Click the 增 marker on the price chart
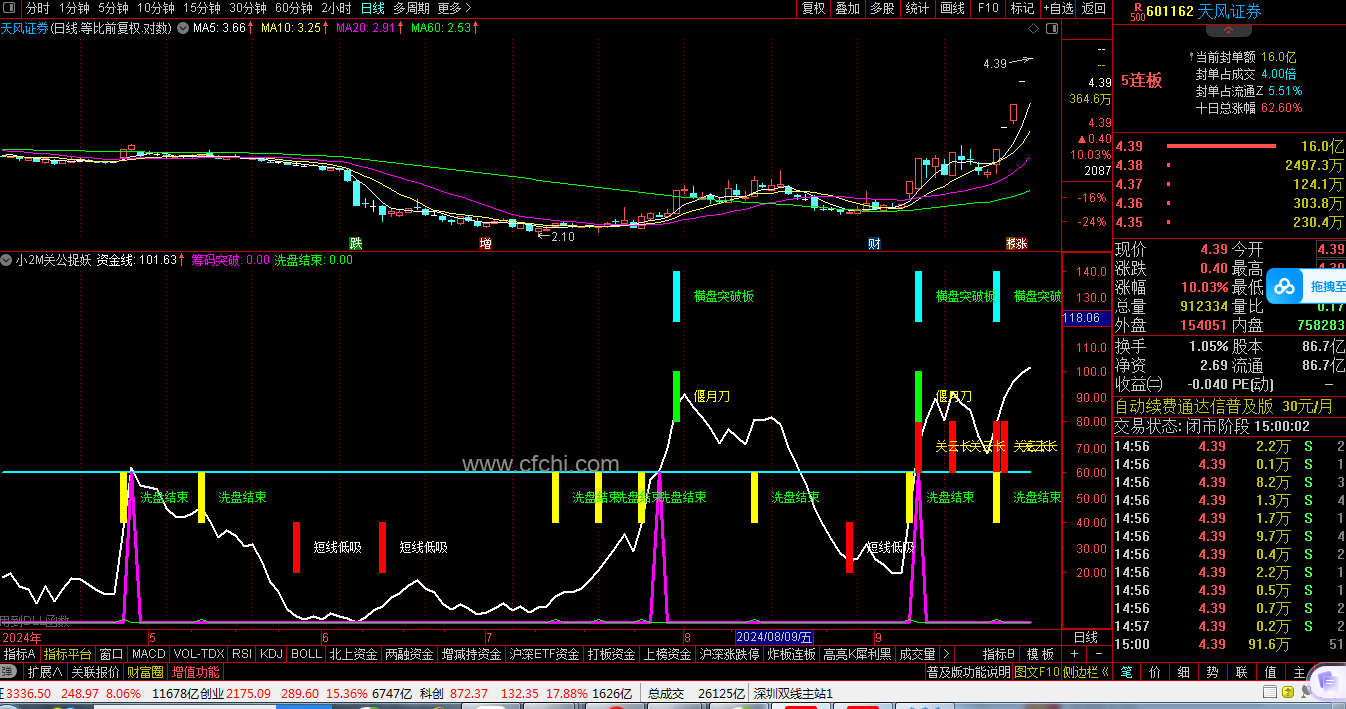The height and width of the screenshot is (709, 1346). [x=486, y=243]
